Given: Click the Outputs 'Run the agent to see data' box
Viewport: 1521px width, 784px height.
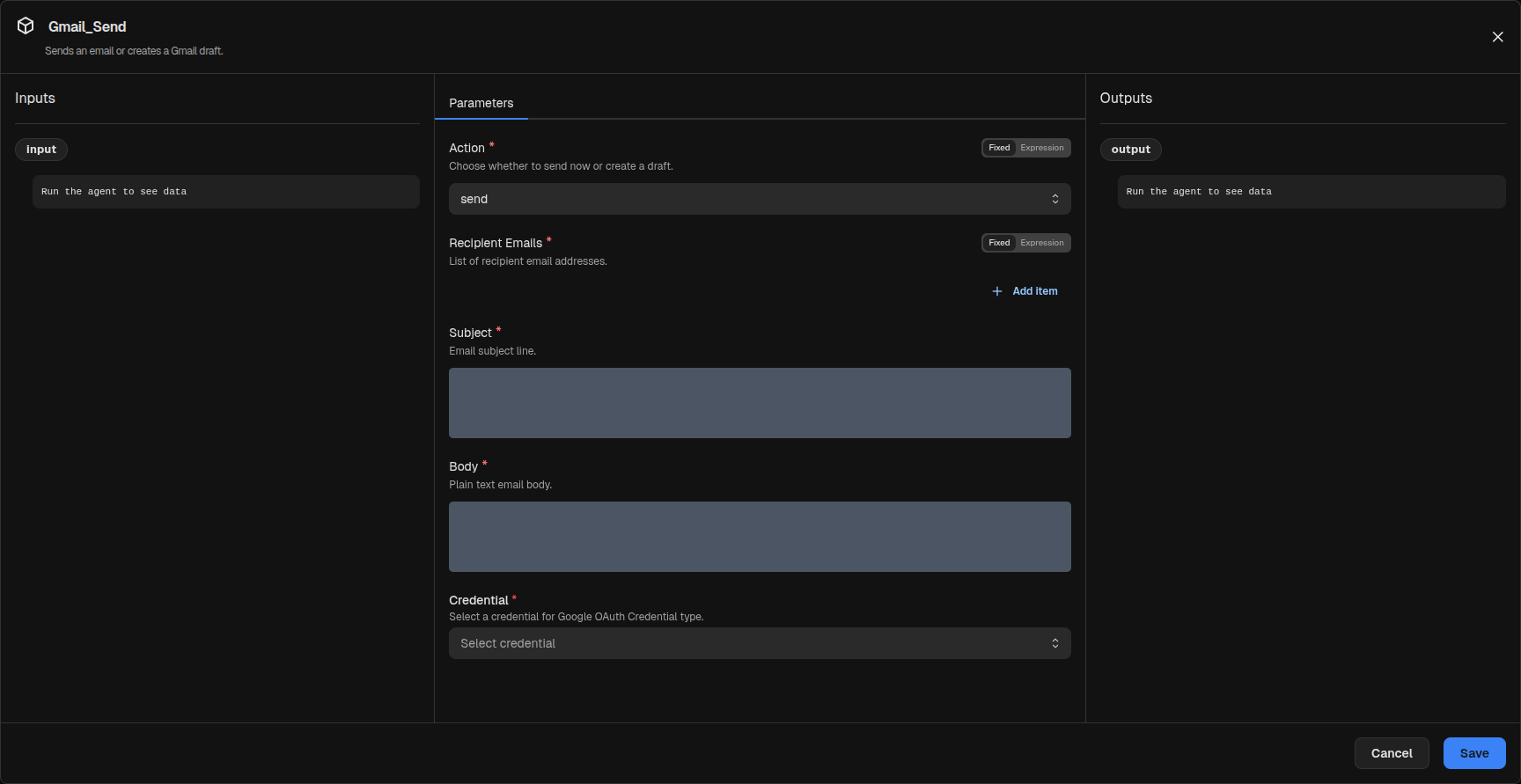Looking at the screenshot, I should point(1312,192).
